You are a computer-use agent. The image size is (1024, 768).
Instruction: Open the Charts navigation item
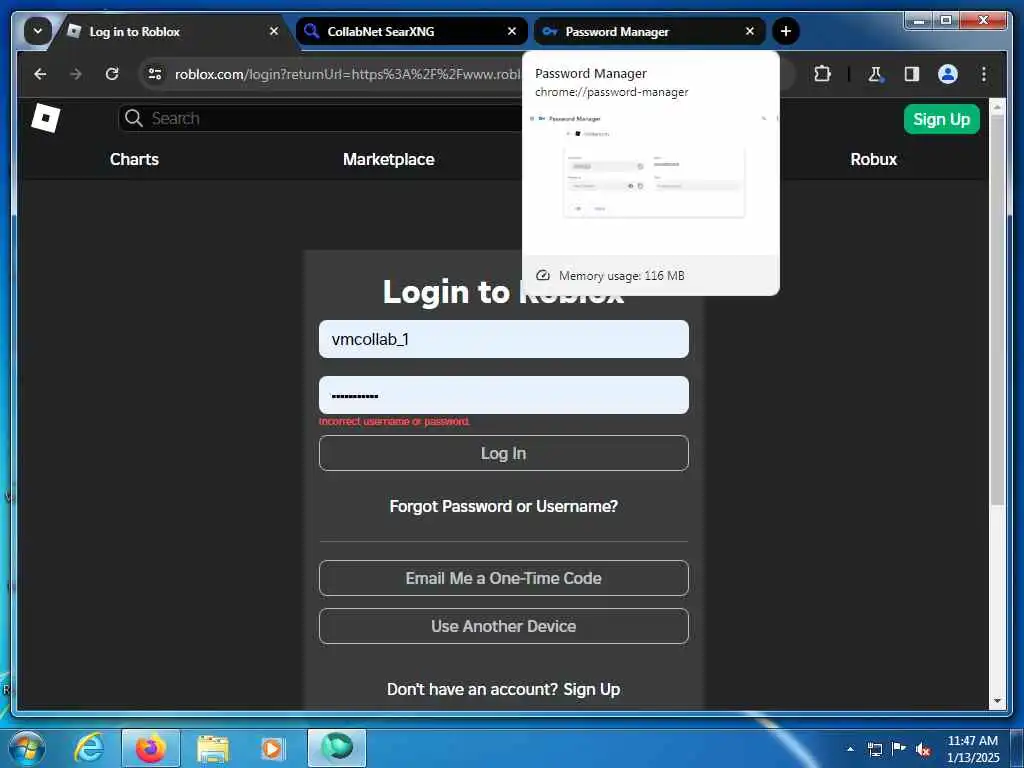tap(134, 159)
